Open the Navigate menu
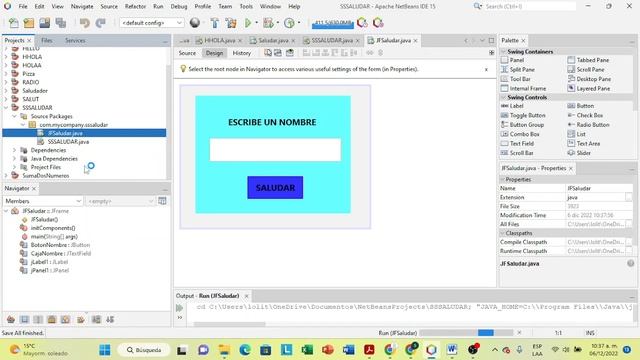This screenshot has width=640, height=360. [82, 6]
